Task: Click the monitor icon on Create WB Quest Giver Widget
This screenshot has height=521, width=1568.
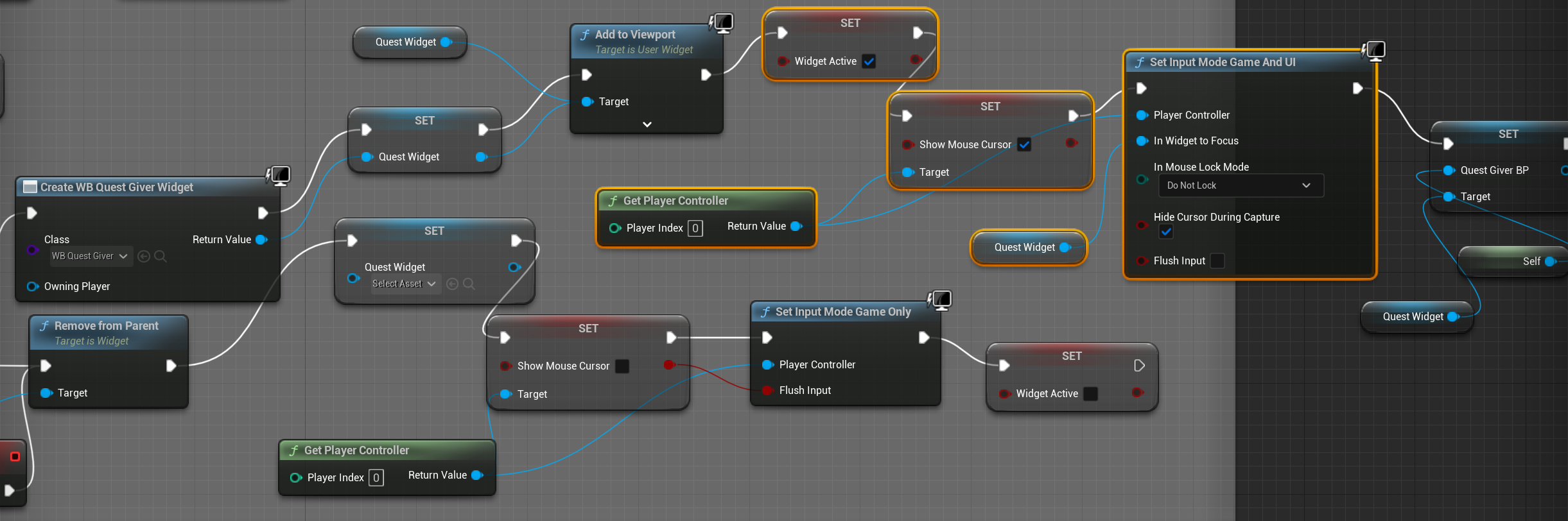Action: 280,175
